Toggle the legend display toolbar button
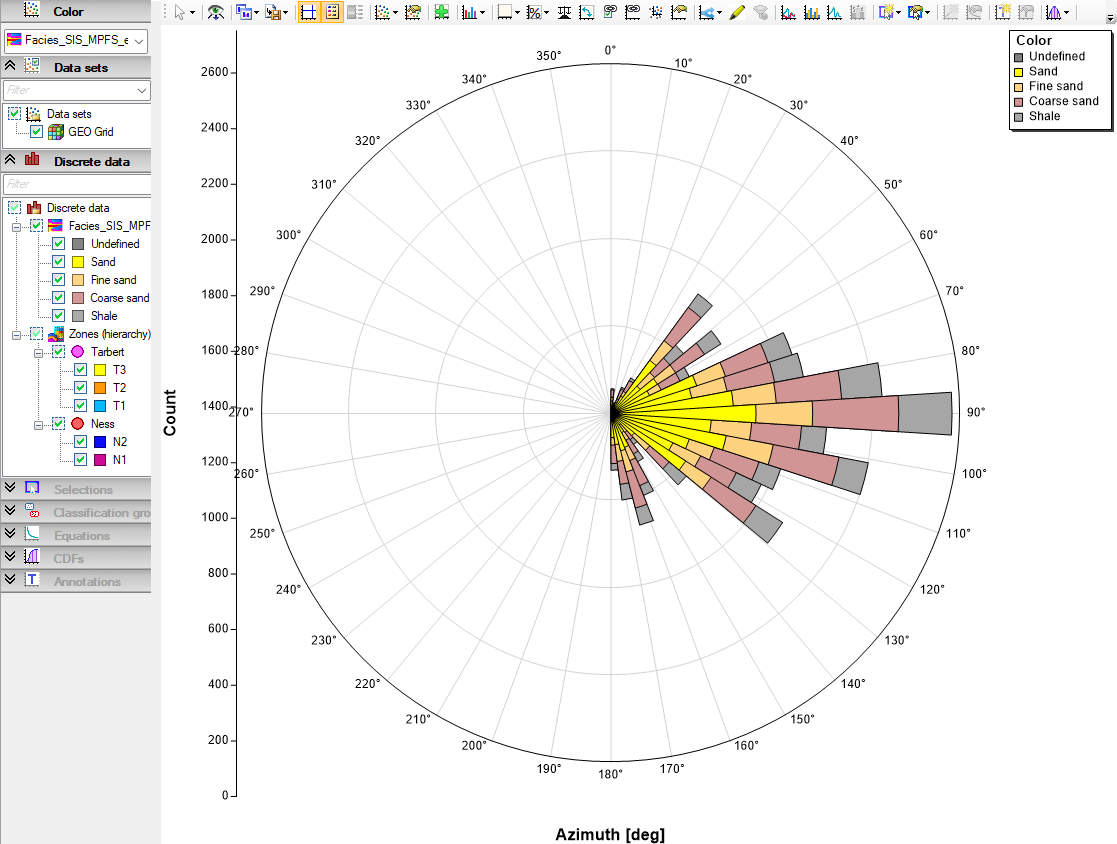 point(332,12)
